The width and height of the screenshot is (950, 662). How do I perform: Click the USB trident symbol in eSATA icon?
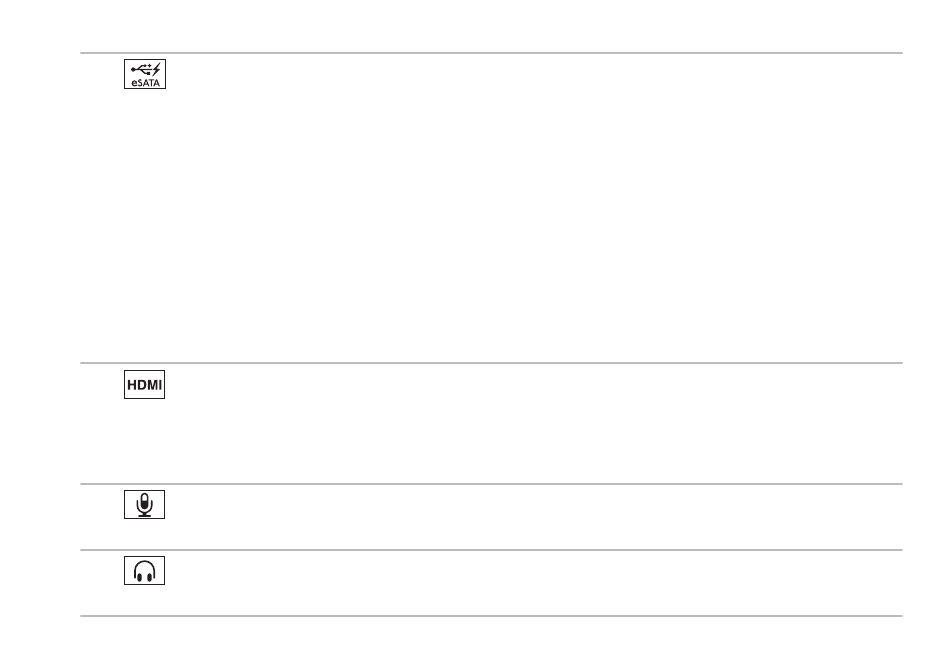click(x=141, y=69)
